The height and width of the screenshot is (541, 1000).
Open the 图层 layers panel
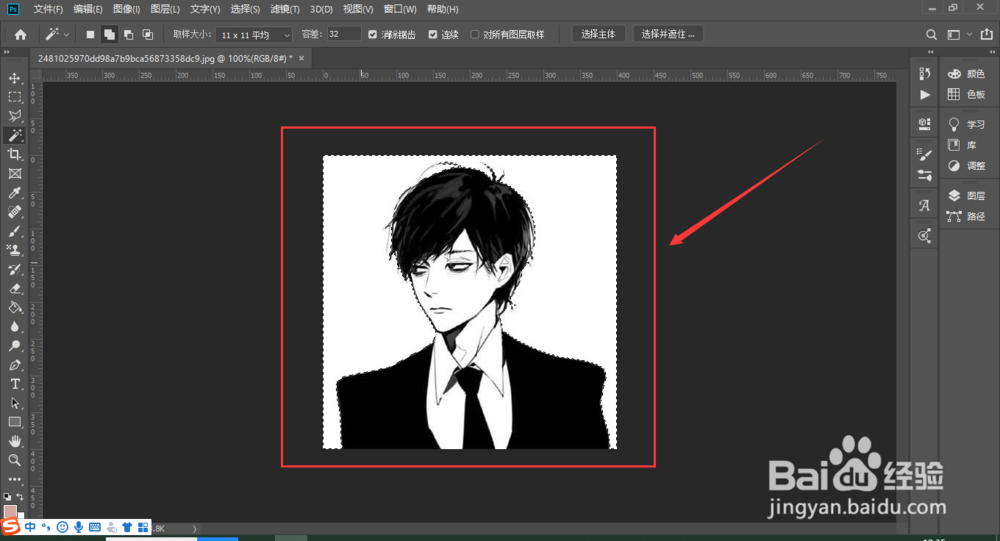[x=967, y=196]
